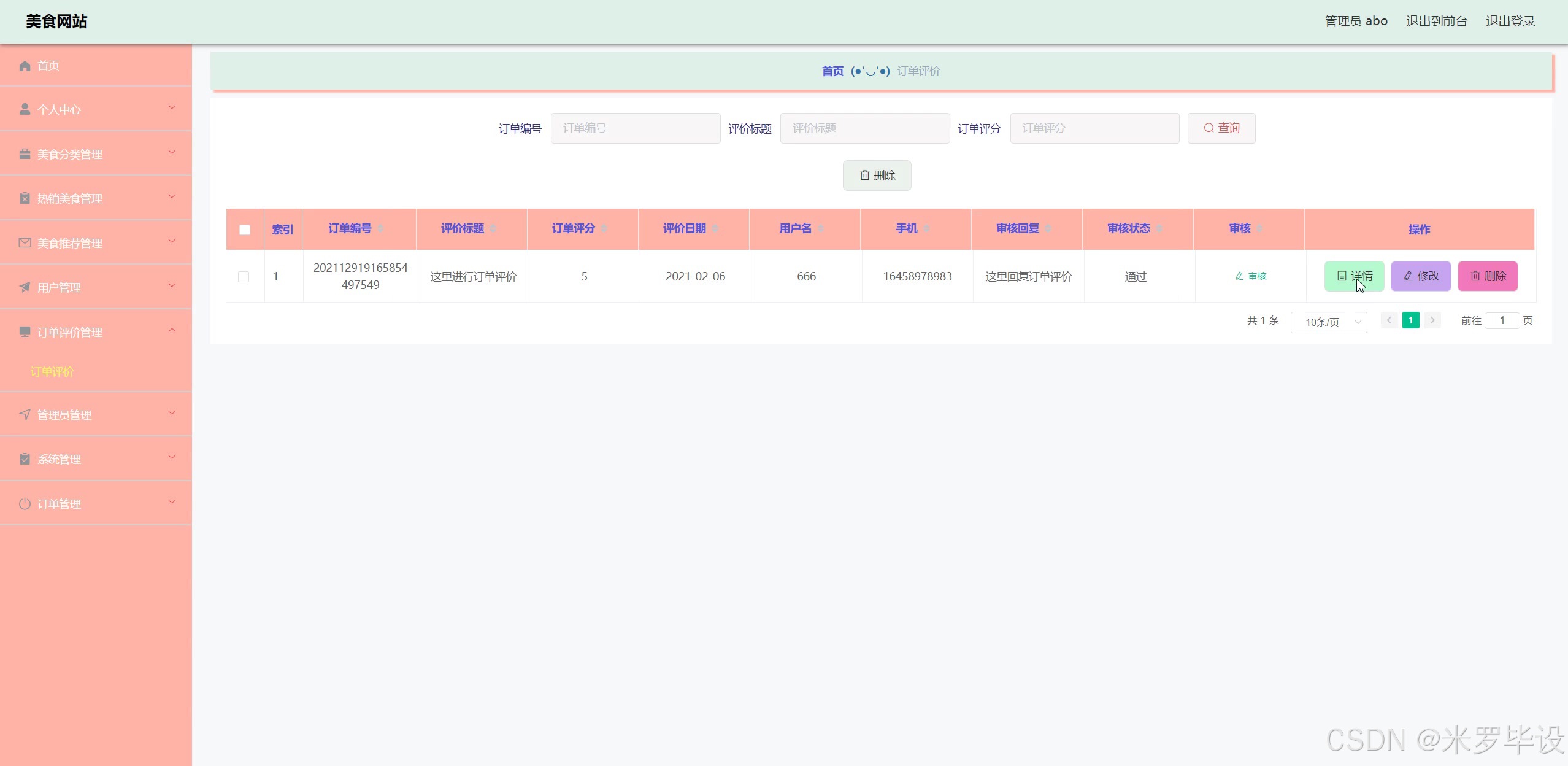Image resolution: width=1568 pixels, height=766 pixels.
Task: Select the 订单评价 submenu item
Action: tap(52, 371)
